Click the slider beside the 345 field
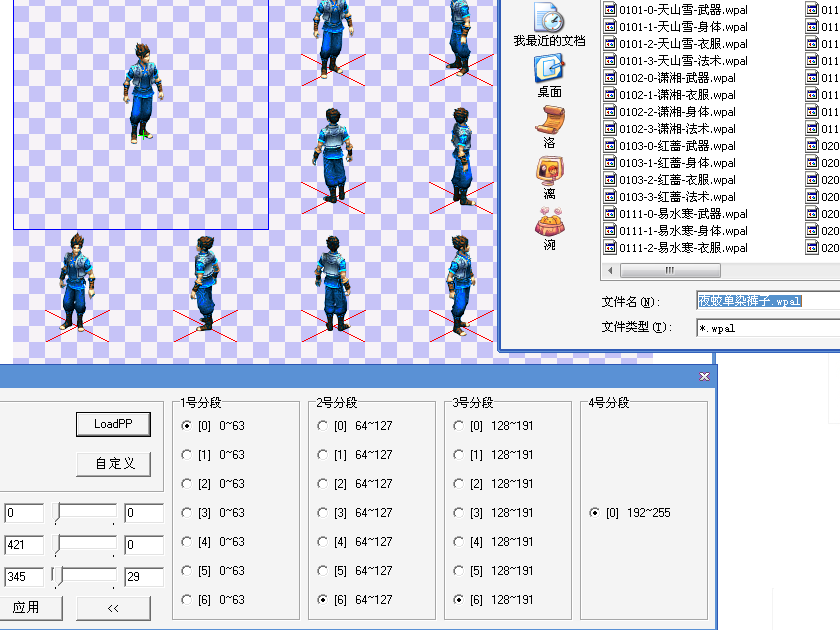This screenshot has height=630, width=840. [x=84, y=577]
